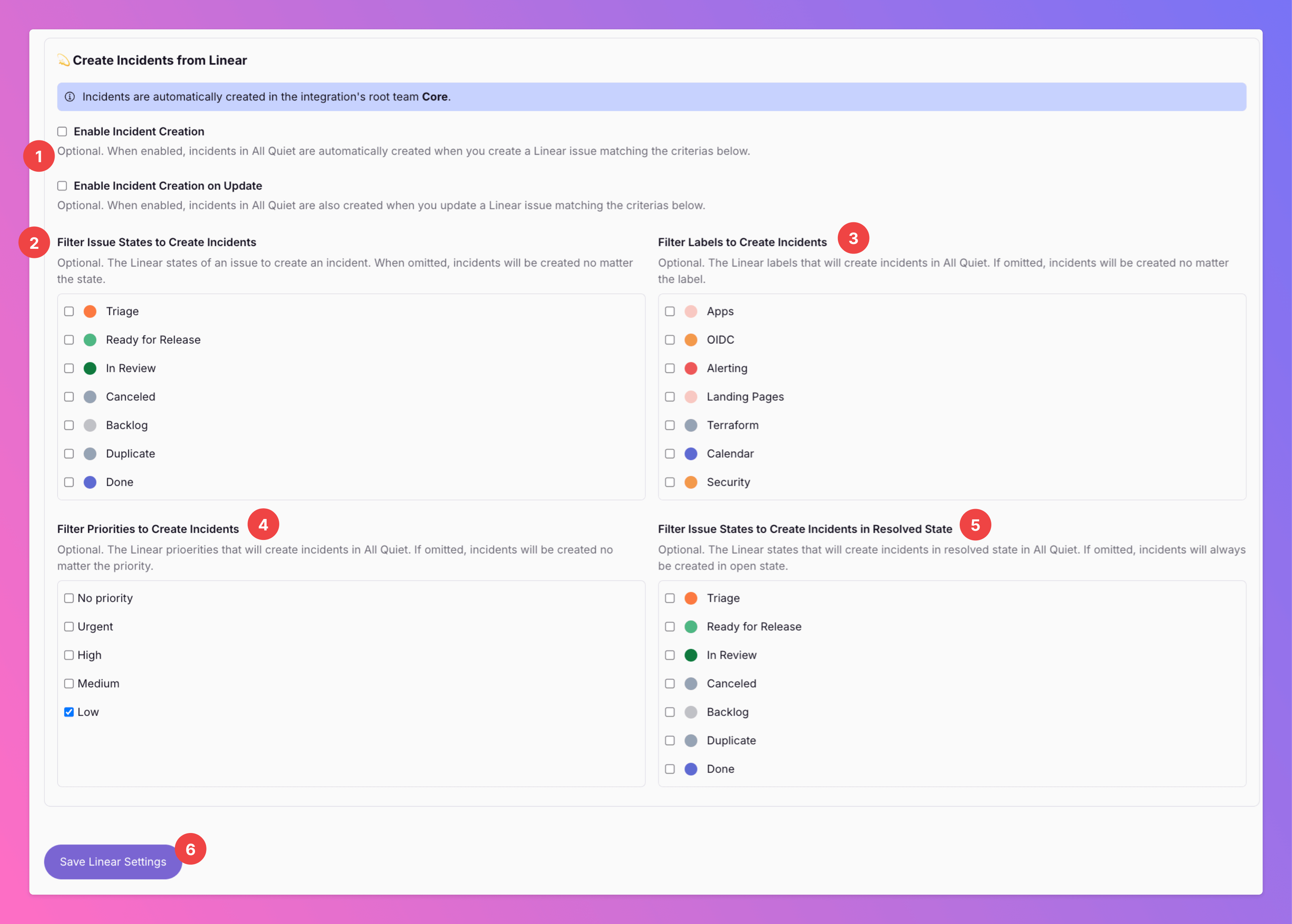
Task: Uncheck the Low priority checkbox
Action: click(x=69, y=712)
